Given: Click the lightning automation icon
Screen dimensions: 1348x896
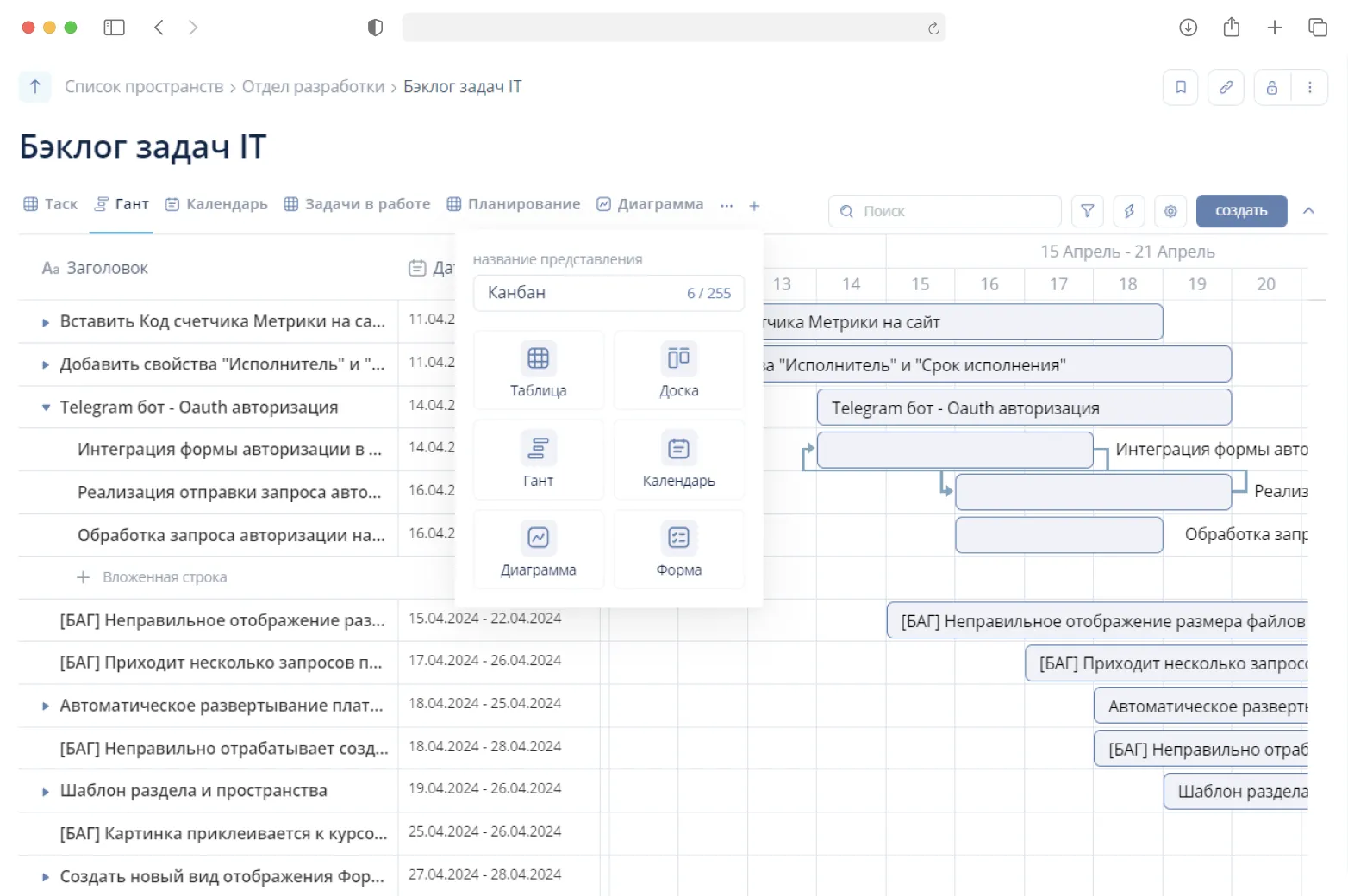Looking at the screenshot, I should tap(1129, 211).
